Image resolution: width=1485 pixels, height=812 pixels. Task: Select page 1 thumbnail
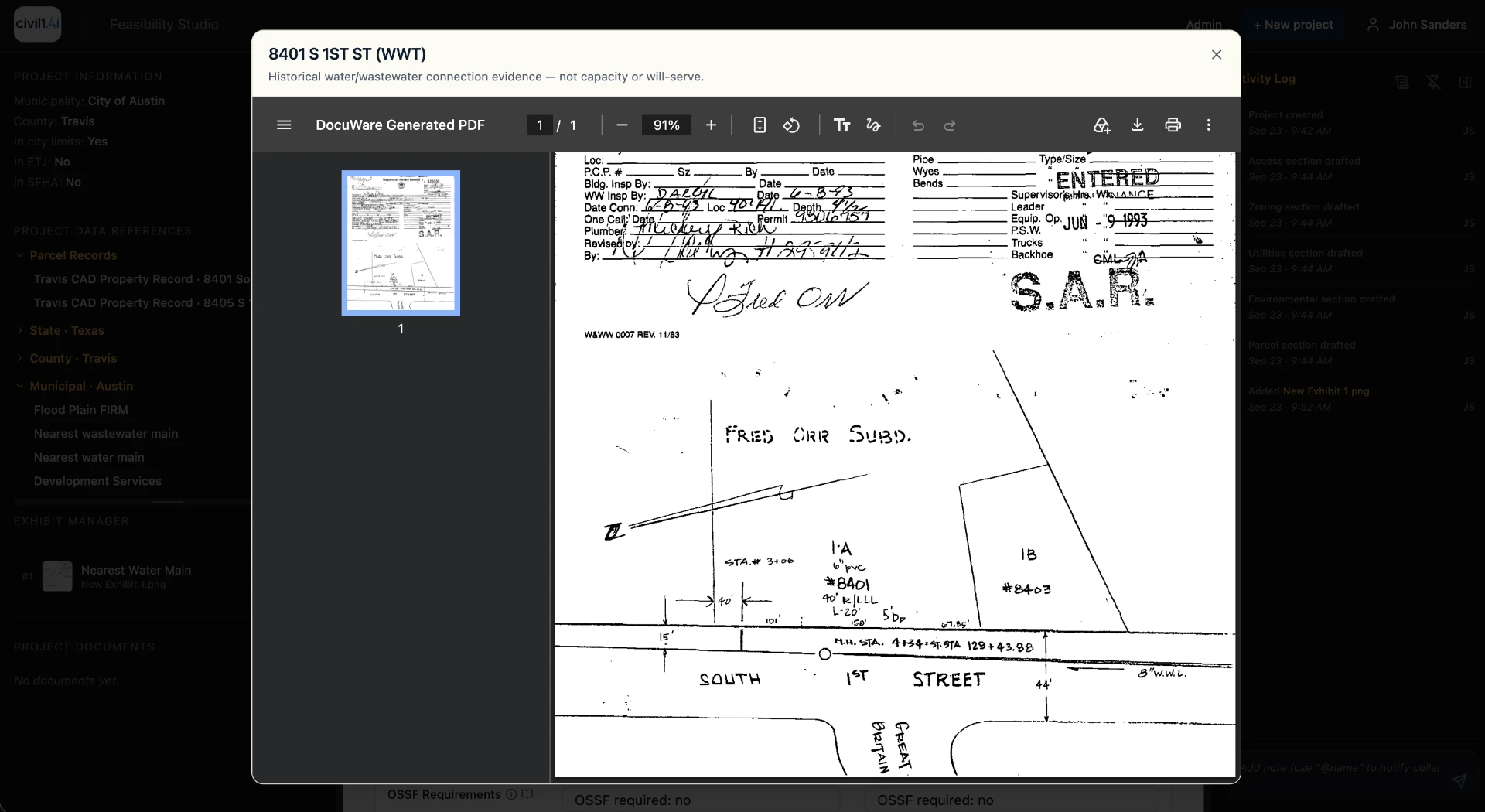coord(401,243)
